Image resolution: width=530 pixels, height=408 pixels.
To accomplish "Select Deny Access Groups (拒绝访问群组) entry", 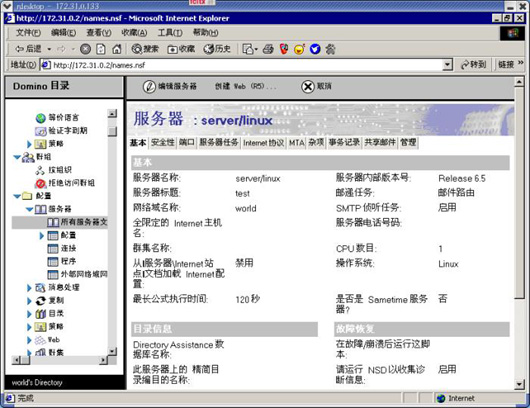I will point(65,183).
